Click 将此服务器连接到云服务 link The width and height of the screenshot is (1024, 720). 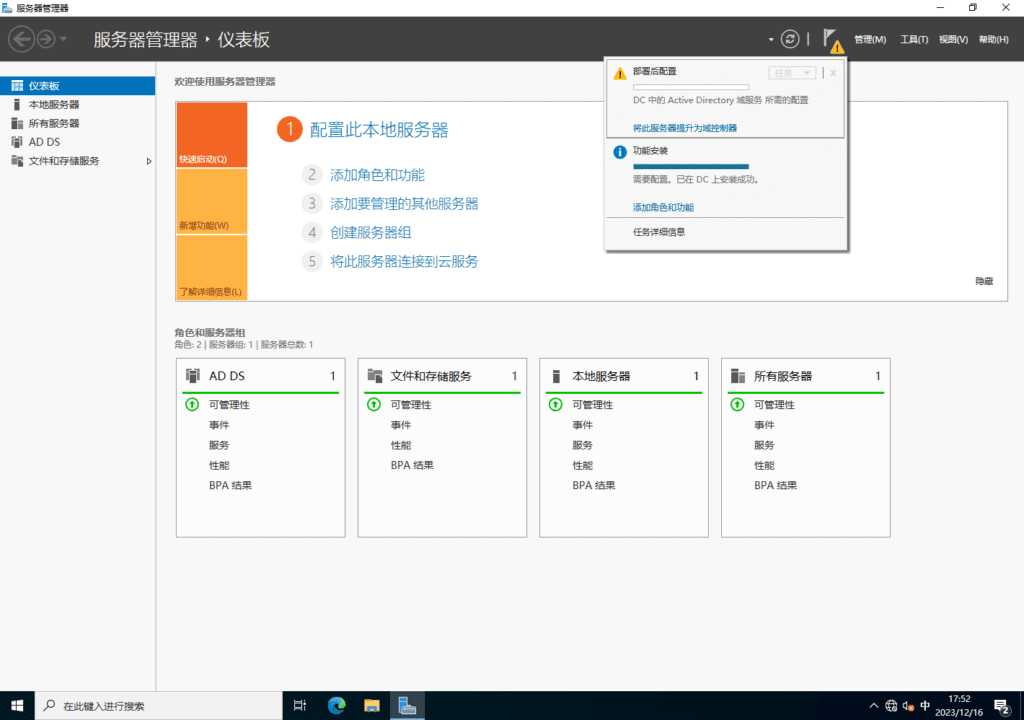pyautogui.click(x=404, y=261)
